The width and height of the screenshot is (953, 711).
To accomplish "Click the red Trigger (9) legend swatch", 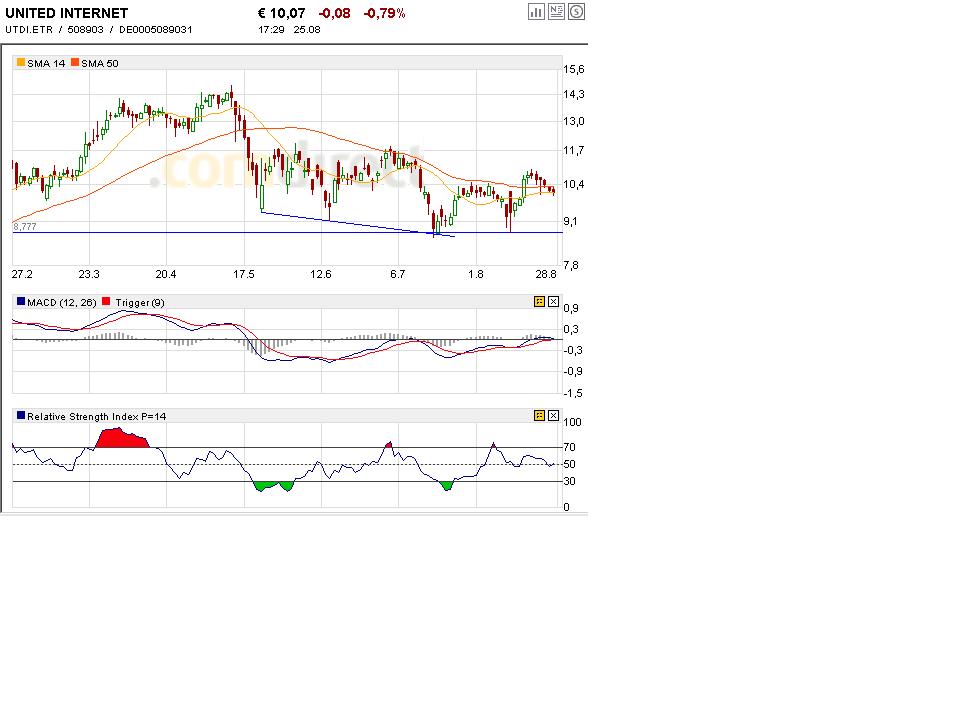I will click(106, 301).
